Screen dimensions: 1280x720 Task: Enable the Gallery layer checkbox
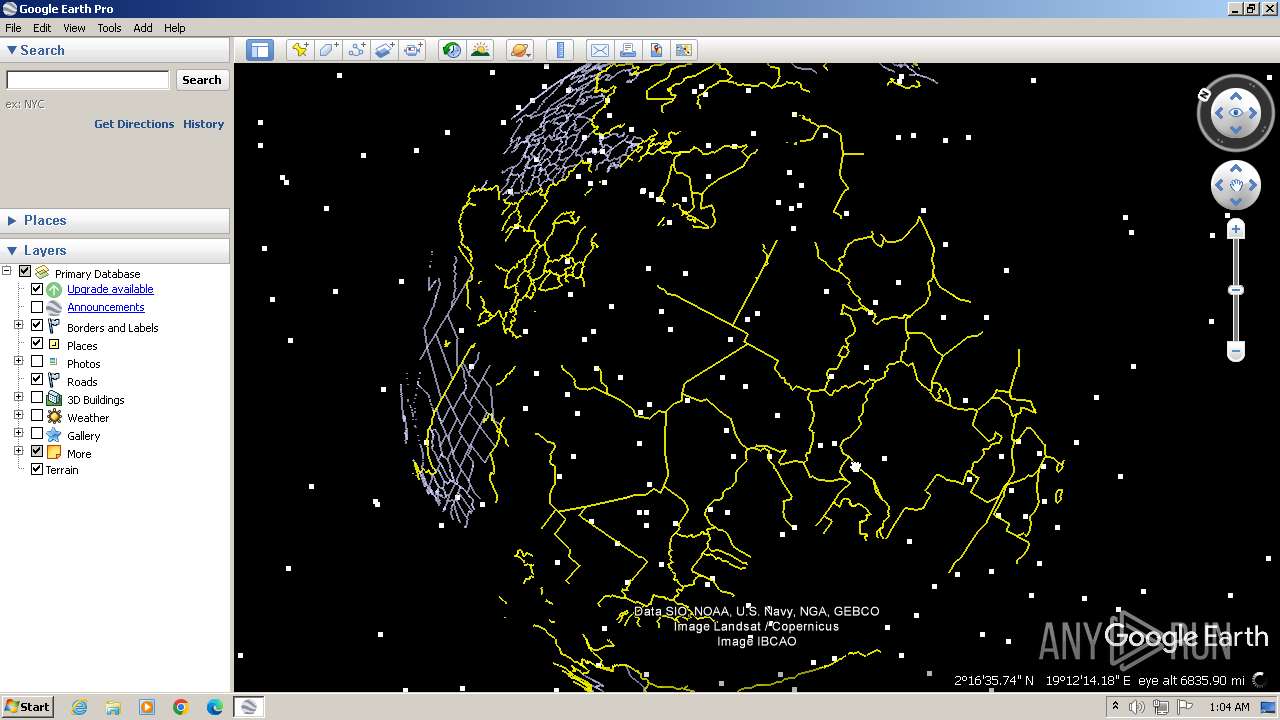(37, 433)
